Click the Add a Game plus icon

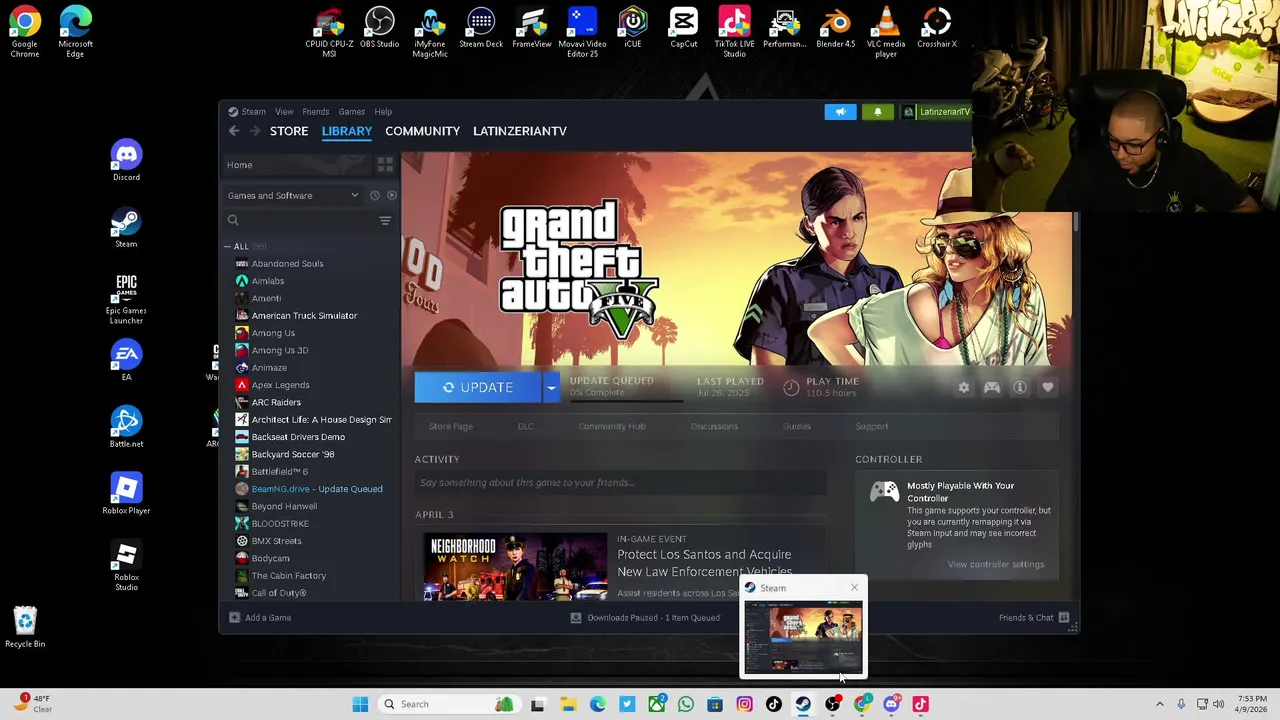tap(235, 618)
